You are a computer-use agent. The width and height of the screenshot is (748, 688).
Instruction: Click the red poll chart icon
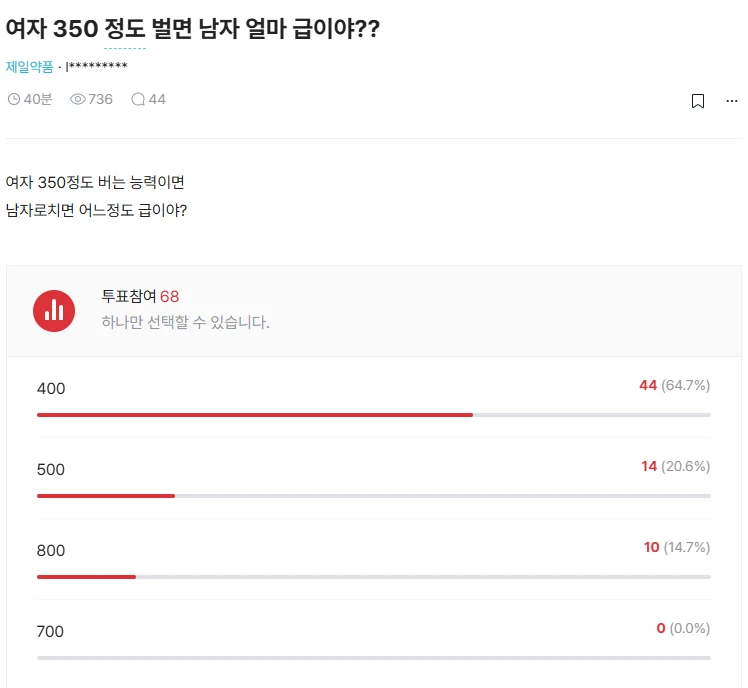(54, 311)
